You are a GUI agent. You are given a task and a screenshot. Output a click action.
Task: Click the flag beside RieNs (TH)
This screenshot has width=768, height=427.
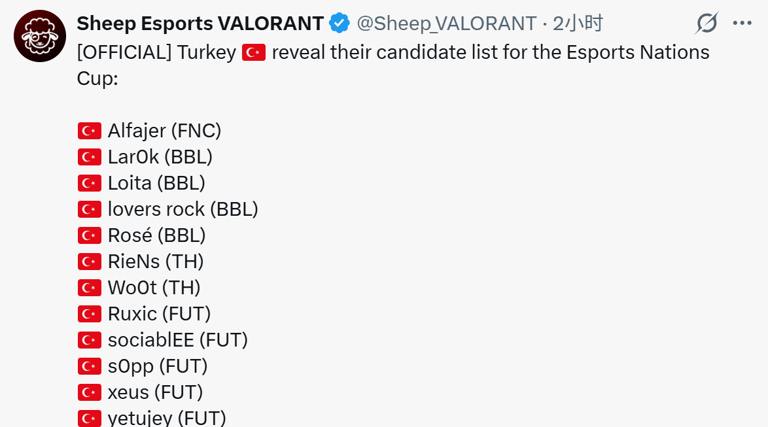point(90,262)
